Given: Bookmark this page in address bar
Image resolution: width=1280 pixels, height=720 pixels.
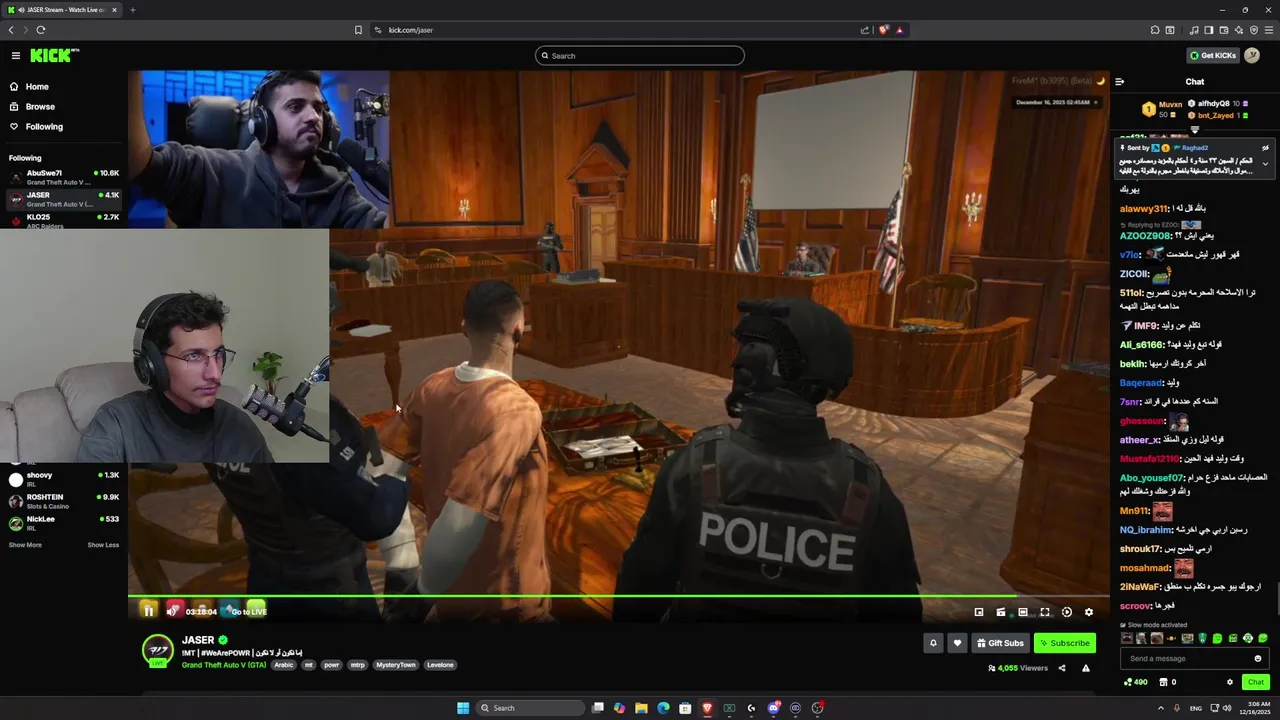Looking at the screenshot, I should coord(358,30).
